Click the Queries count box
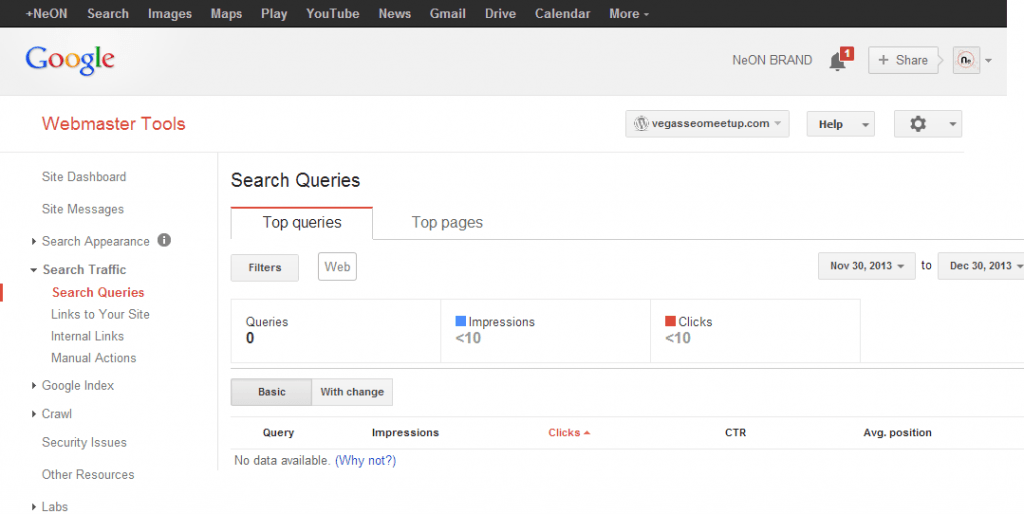Screen dimensions: 1024x514 tap(336, 330)
